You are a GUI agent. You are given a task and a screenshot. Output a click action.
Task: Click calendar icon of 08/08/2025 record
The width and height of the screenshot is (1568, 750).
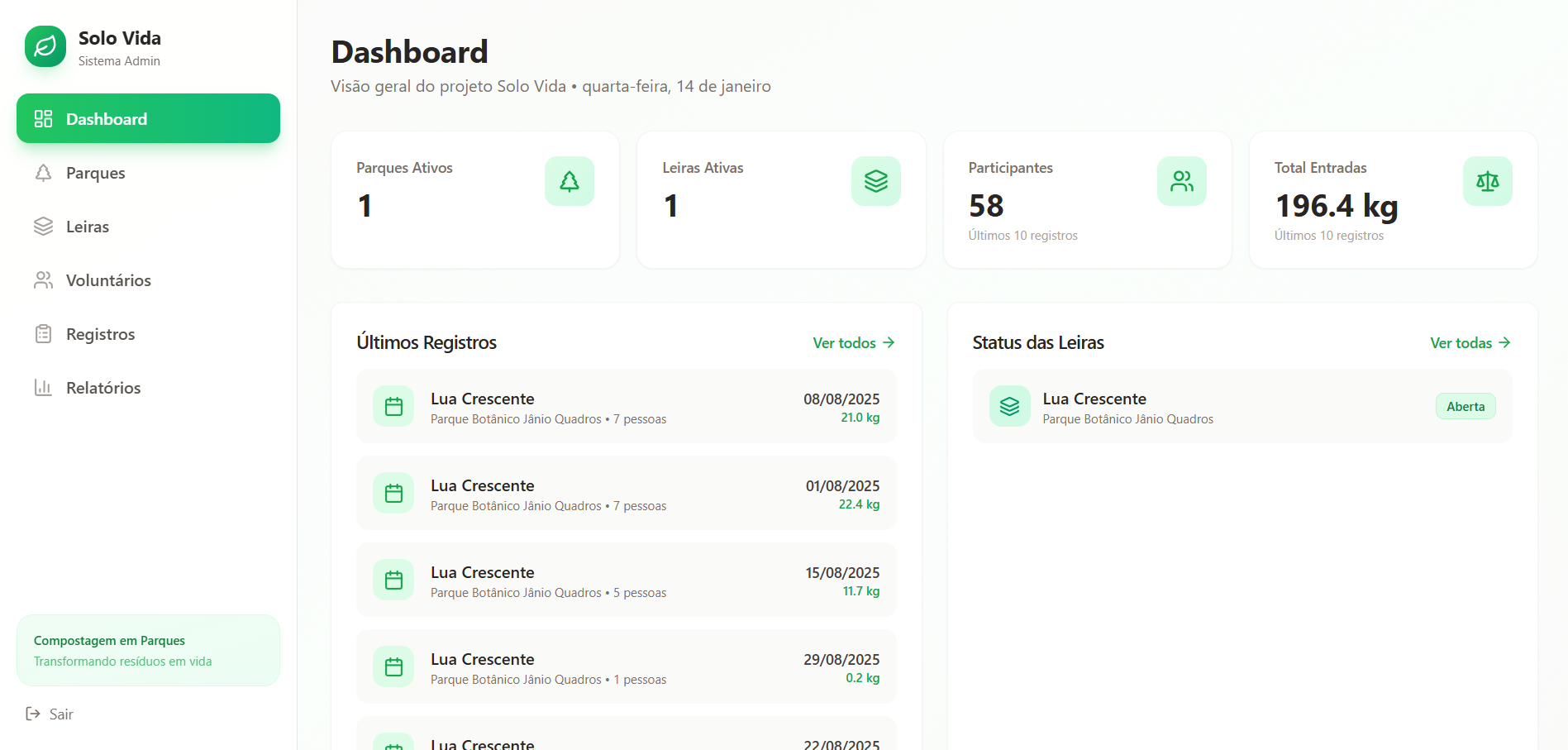(393, 406)
